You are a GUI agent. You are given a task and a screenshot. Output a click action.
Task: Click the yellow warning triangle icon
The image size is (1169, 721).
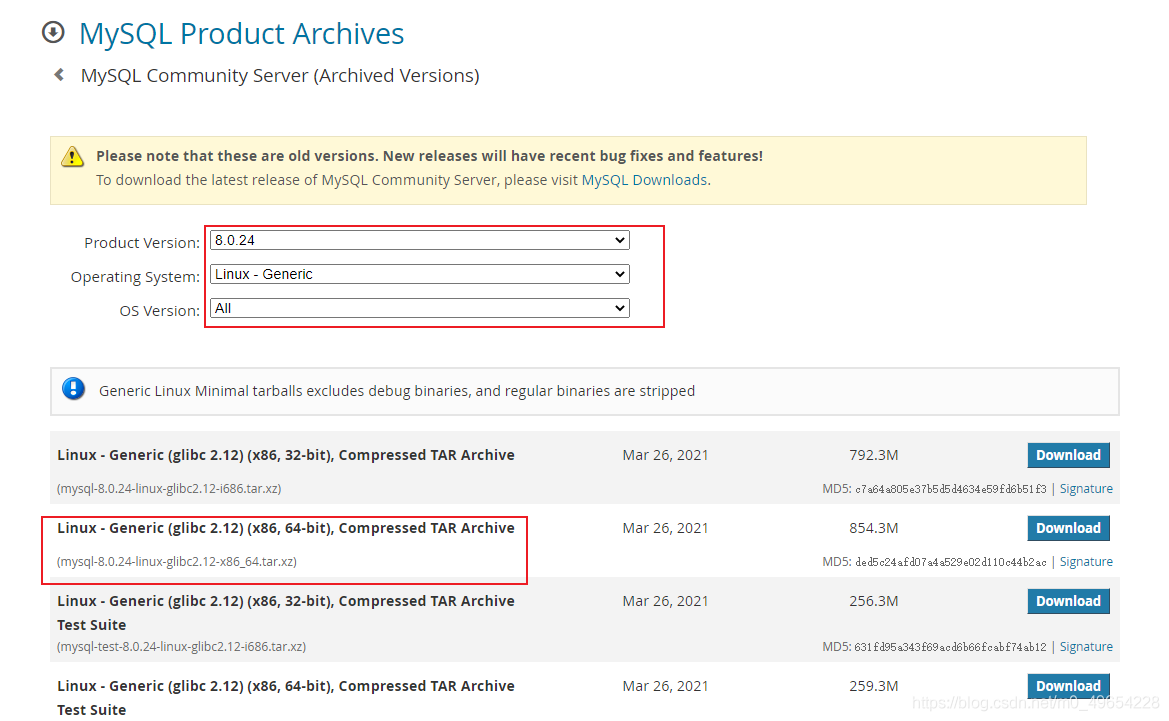click(x=72, y=157)
